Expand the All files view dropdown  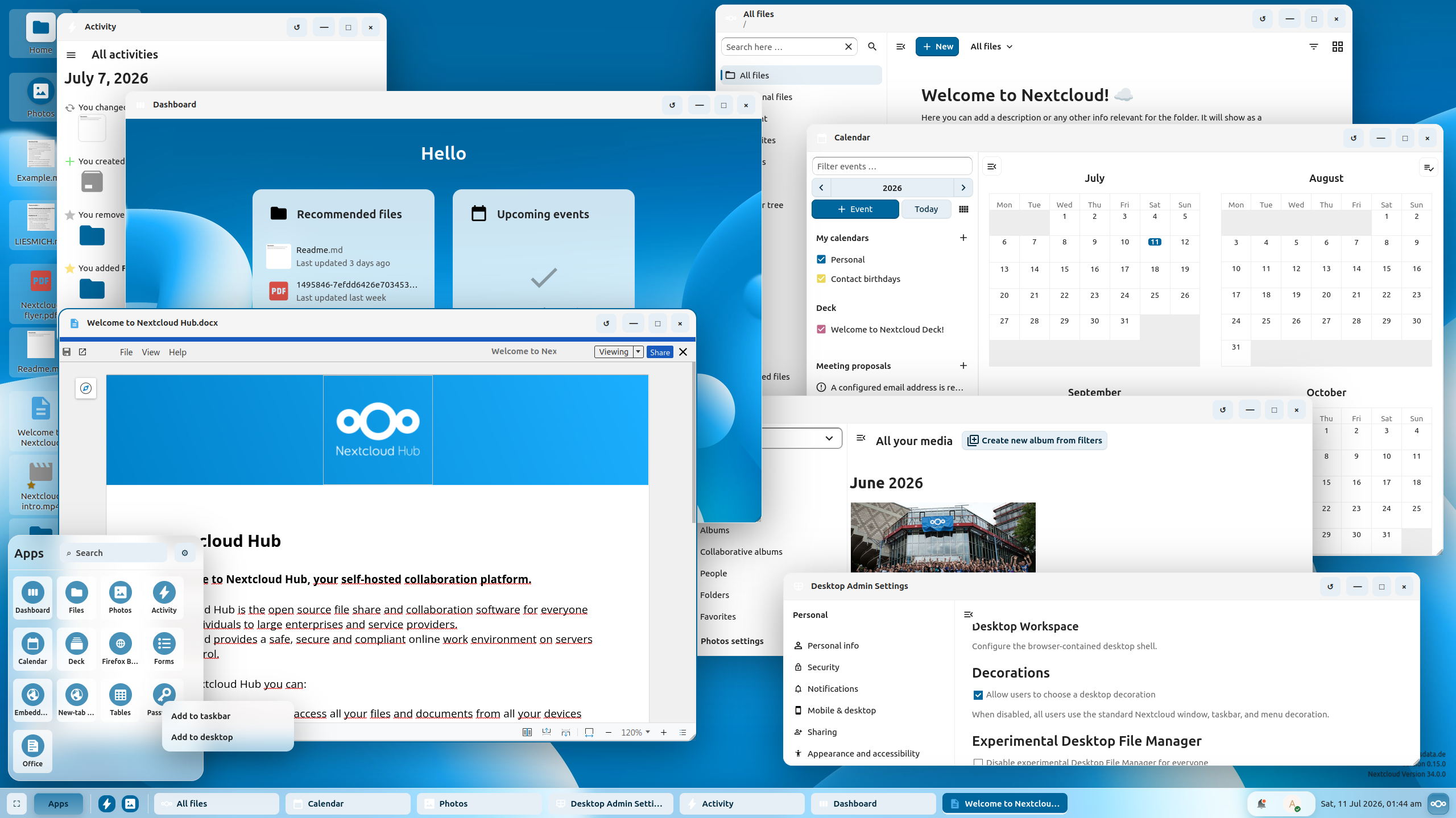[991, 47]
